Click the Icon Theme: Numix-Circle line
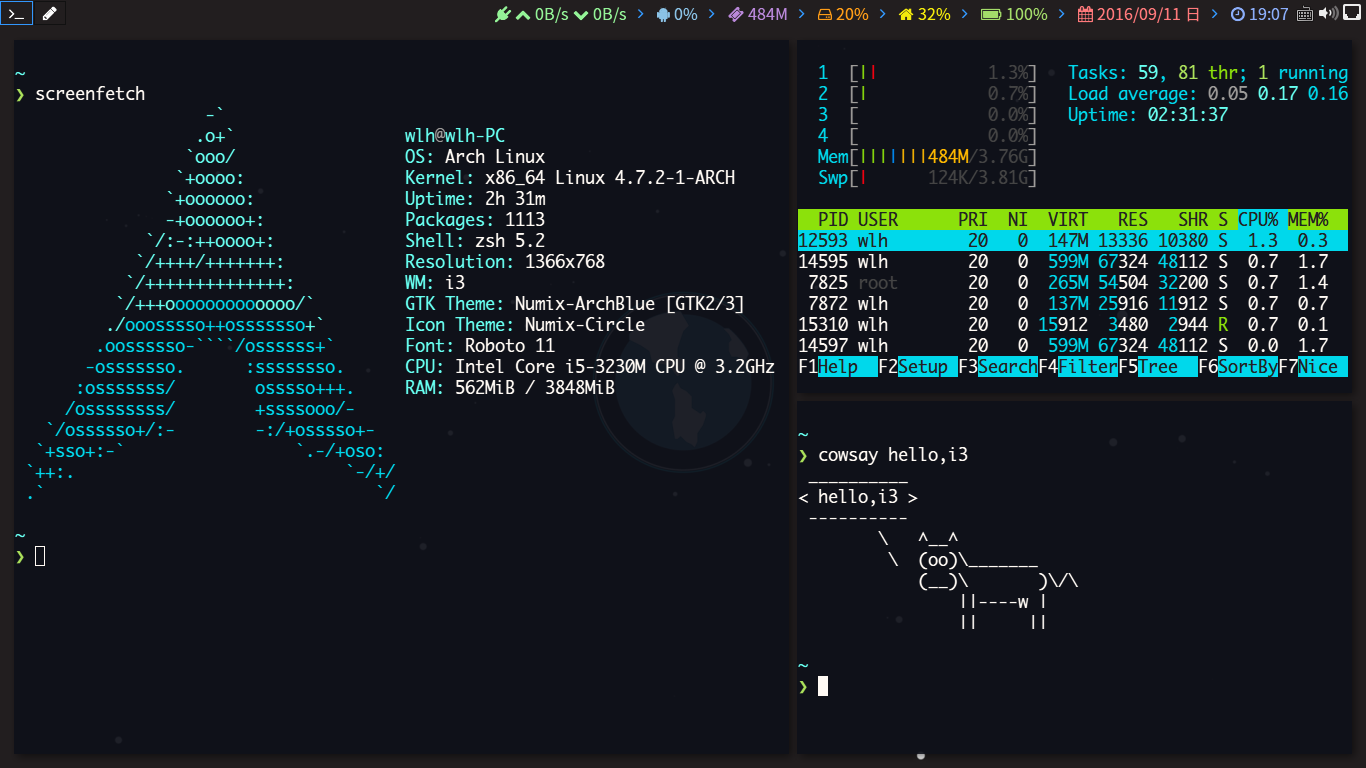This screenshot has width=1366, height=768. (525, 325)
